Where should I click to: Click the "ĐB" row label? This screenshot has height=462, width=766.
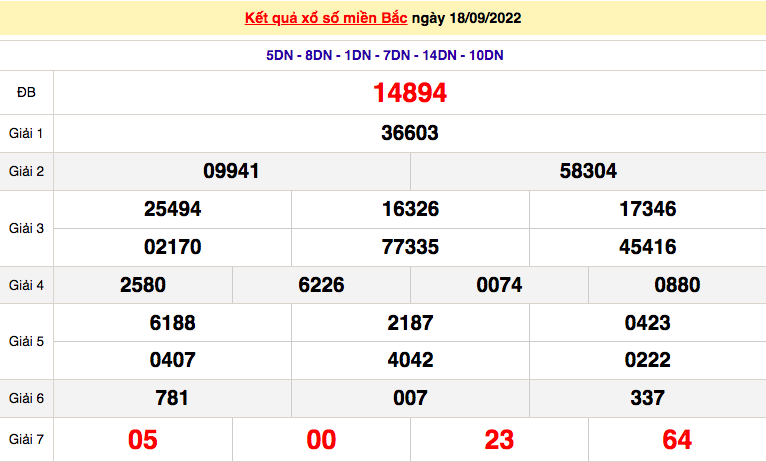pyautogui.click(x=26, y=93)
